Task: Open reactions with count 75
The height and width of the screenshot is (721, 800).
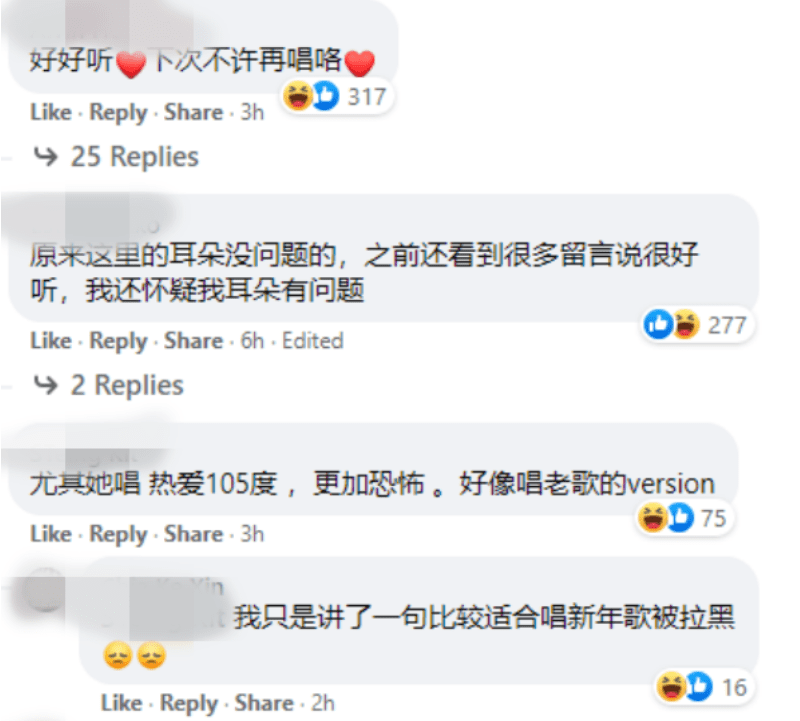Action: pos(684,517)
